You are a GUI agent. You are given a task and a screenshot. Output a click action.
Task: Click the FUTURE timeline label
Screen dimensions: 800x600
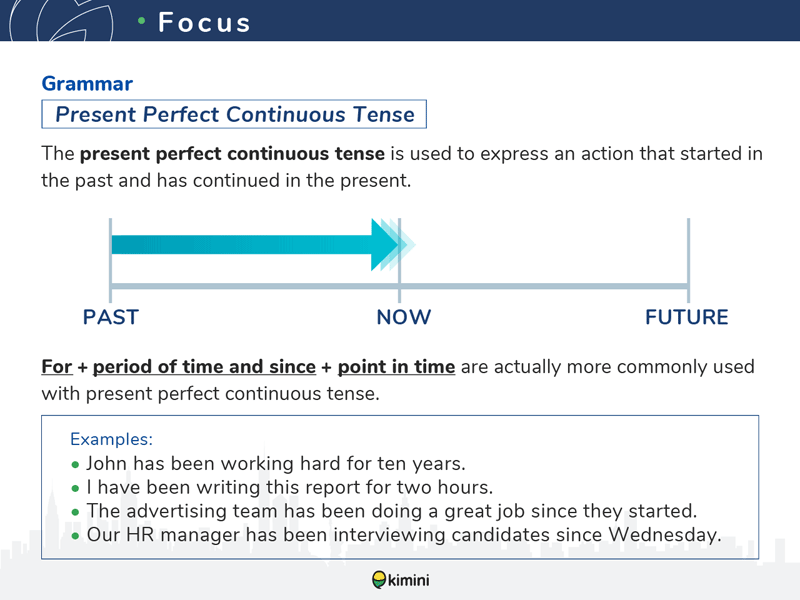pos(687,317)
